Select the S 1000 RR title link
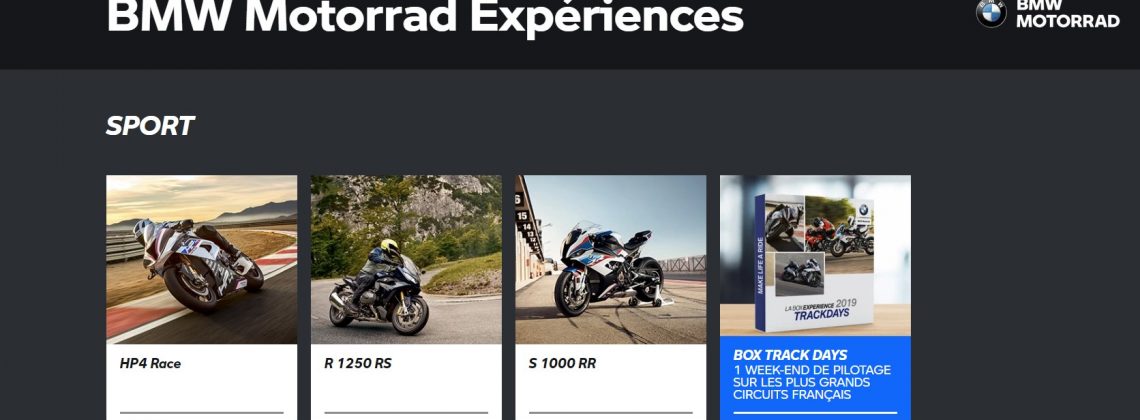Image resolution: width=1140 pixels, height=420 pixels. tap(562, 363)
